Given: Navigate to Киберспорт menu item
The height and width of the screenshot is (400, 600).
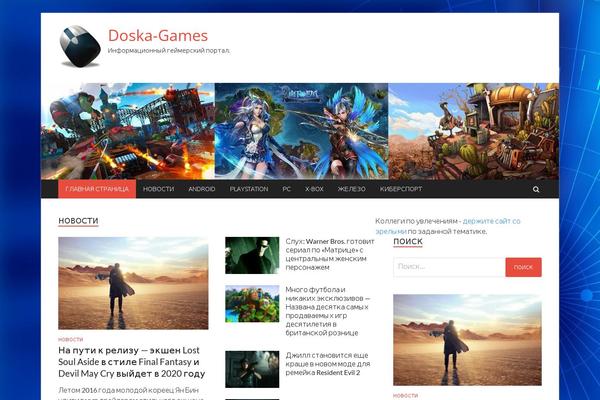Looking at the screenshot, I should [x=401, y=189].
